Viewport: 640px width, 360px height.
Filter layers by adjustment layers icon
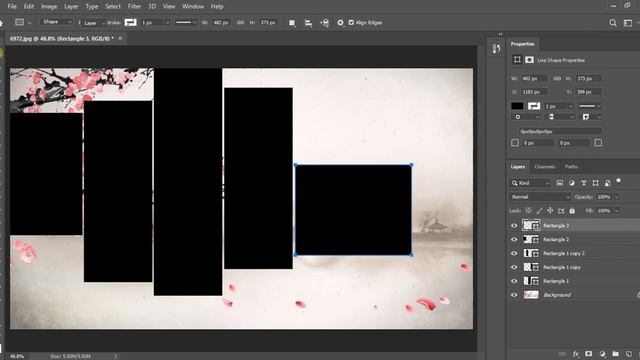click(x=572, y=183)
